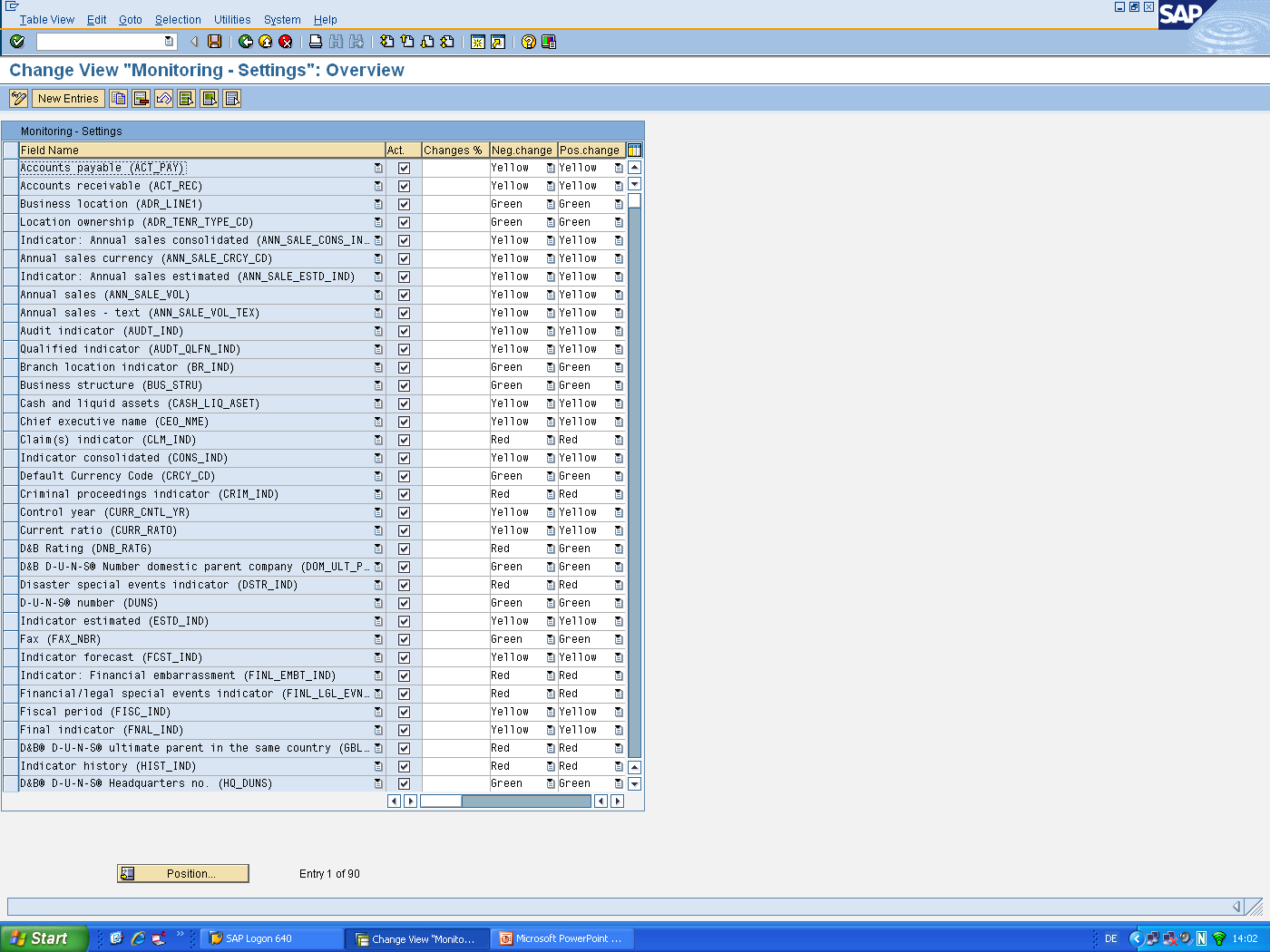1270x952 pixels.
Task: Uncheck Act. for Accounts payable
Action: 404,168
